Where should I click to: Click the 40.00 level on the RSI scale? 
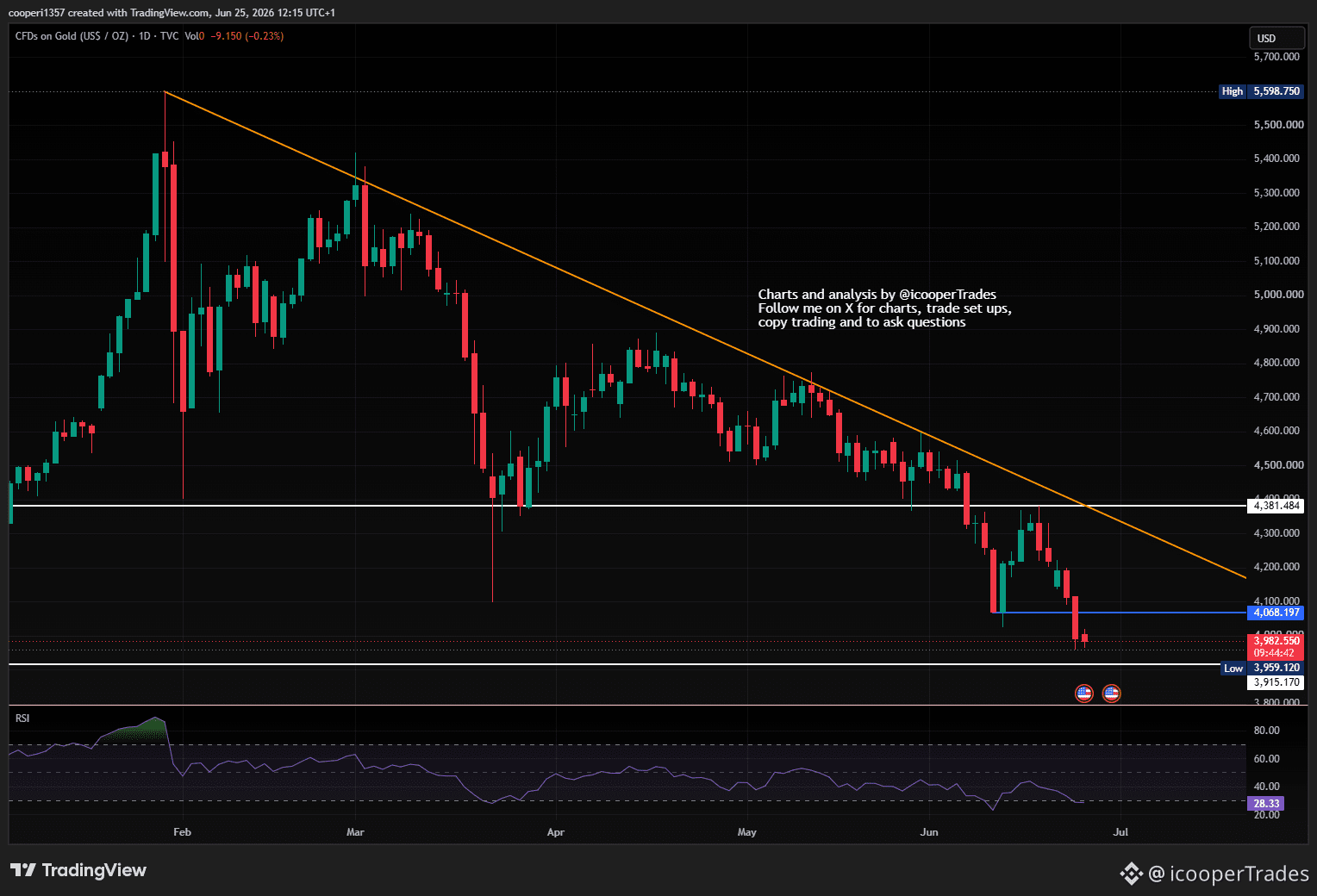coord(1266,787)
